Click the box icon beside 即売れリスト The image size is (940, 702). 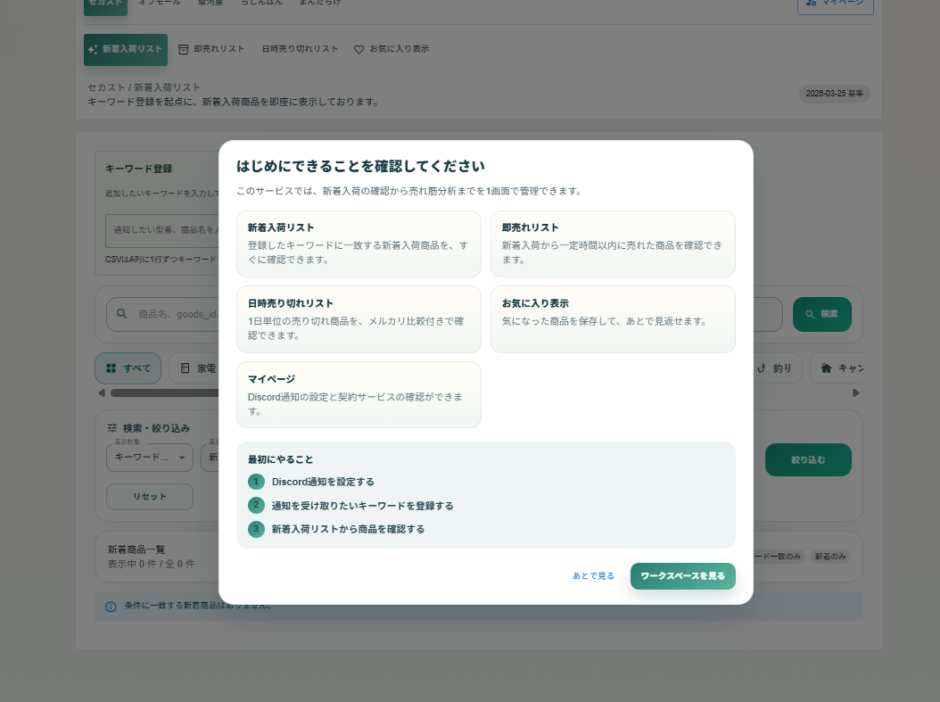183,49
